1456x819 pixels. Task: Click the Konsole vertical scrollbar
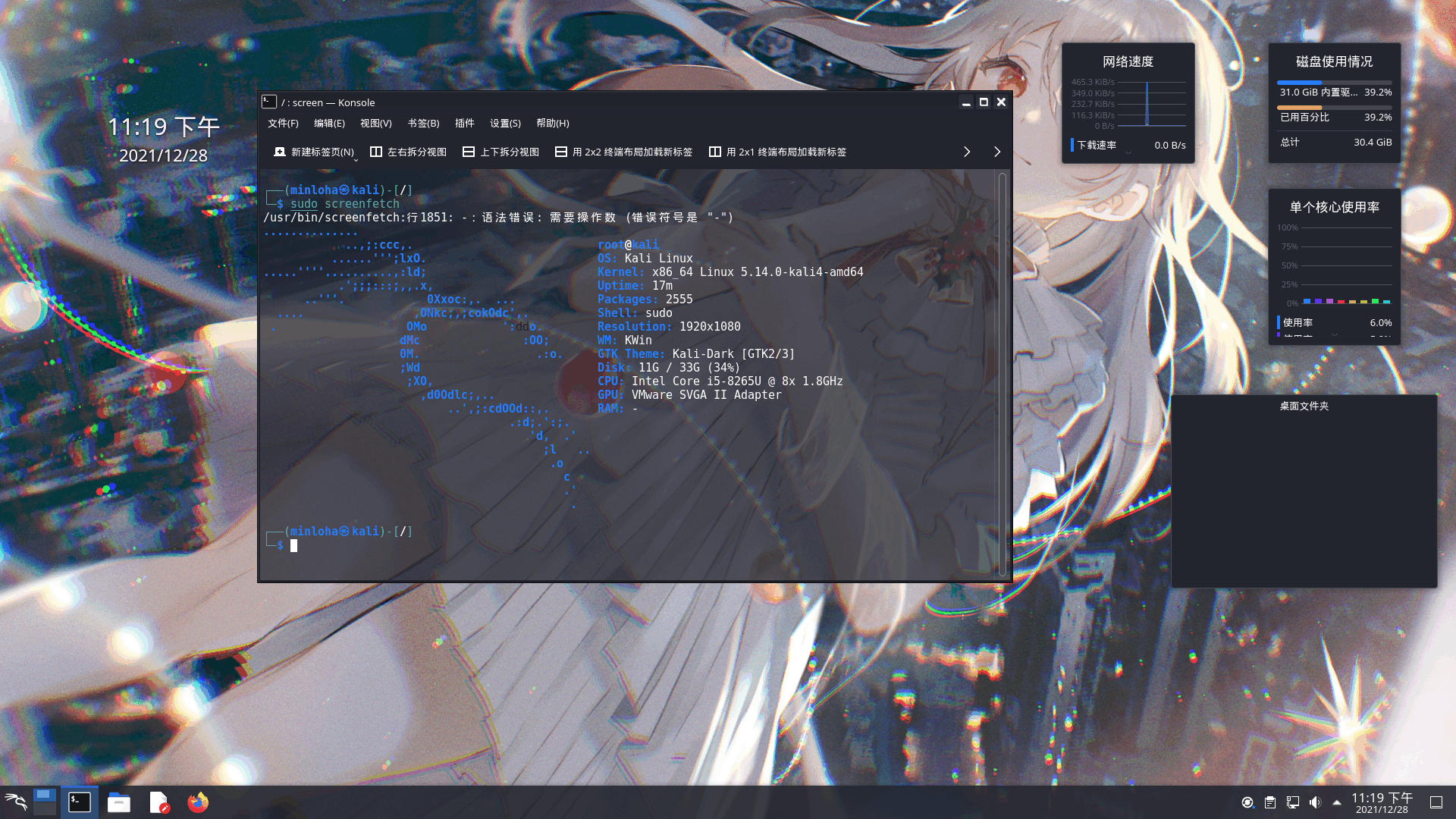(1003, 374)
